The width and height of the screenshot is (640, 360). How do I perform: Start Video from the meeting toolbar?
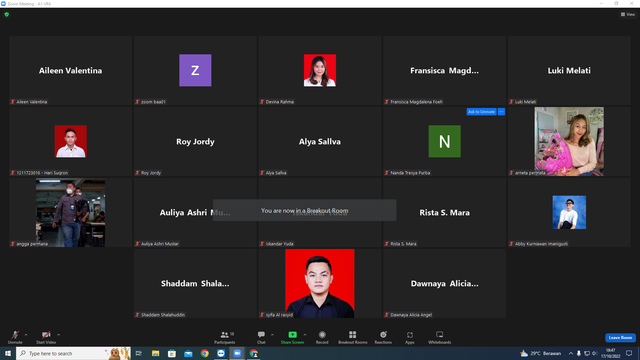[x=46, y=337]
